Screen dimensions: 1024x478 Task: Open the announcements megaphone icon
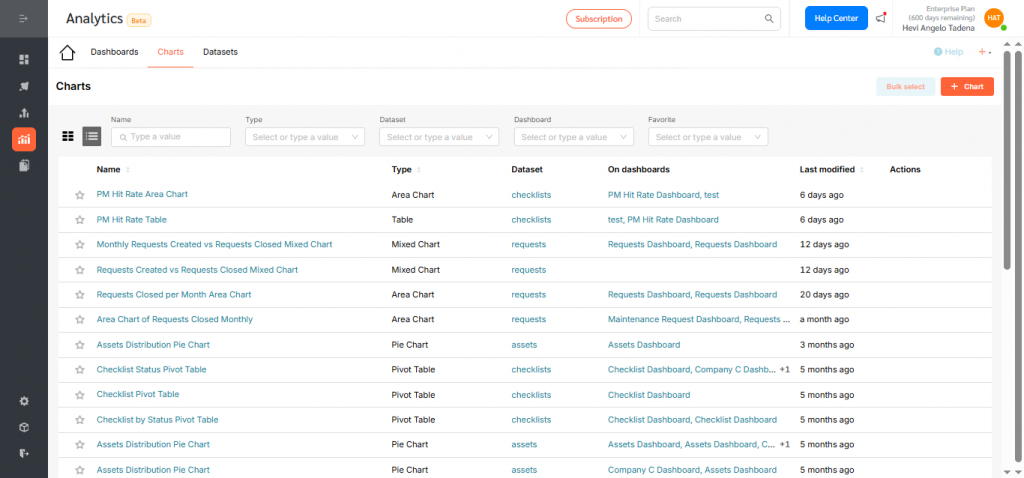click(x=880, y=18)
